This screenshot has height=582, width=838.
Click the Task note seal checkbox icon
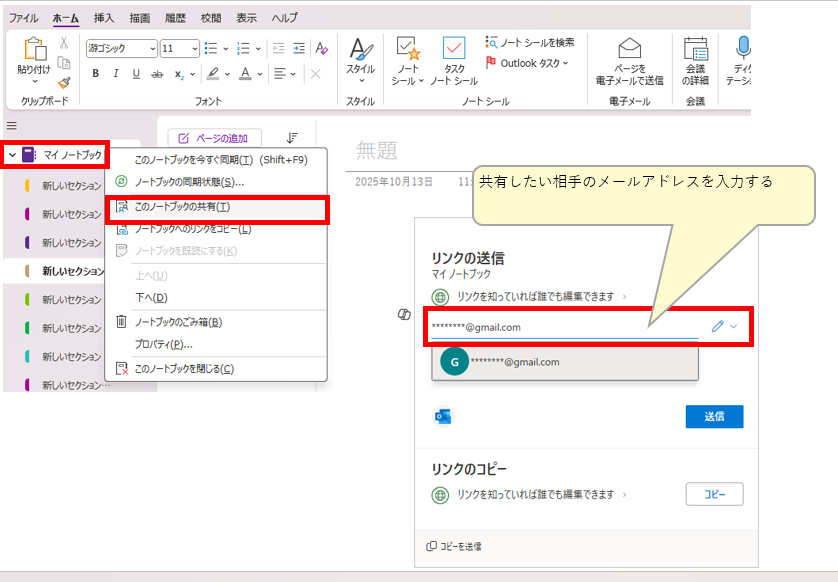(454, 48)
